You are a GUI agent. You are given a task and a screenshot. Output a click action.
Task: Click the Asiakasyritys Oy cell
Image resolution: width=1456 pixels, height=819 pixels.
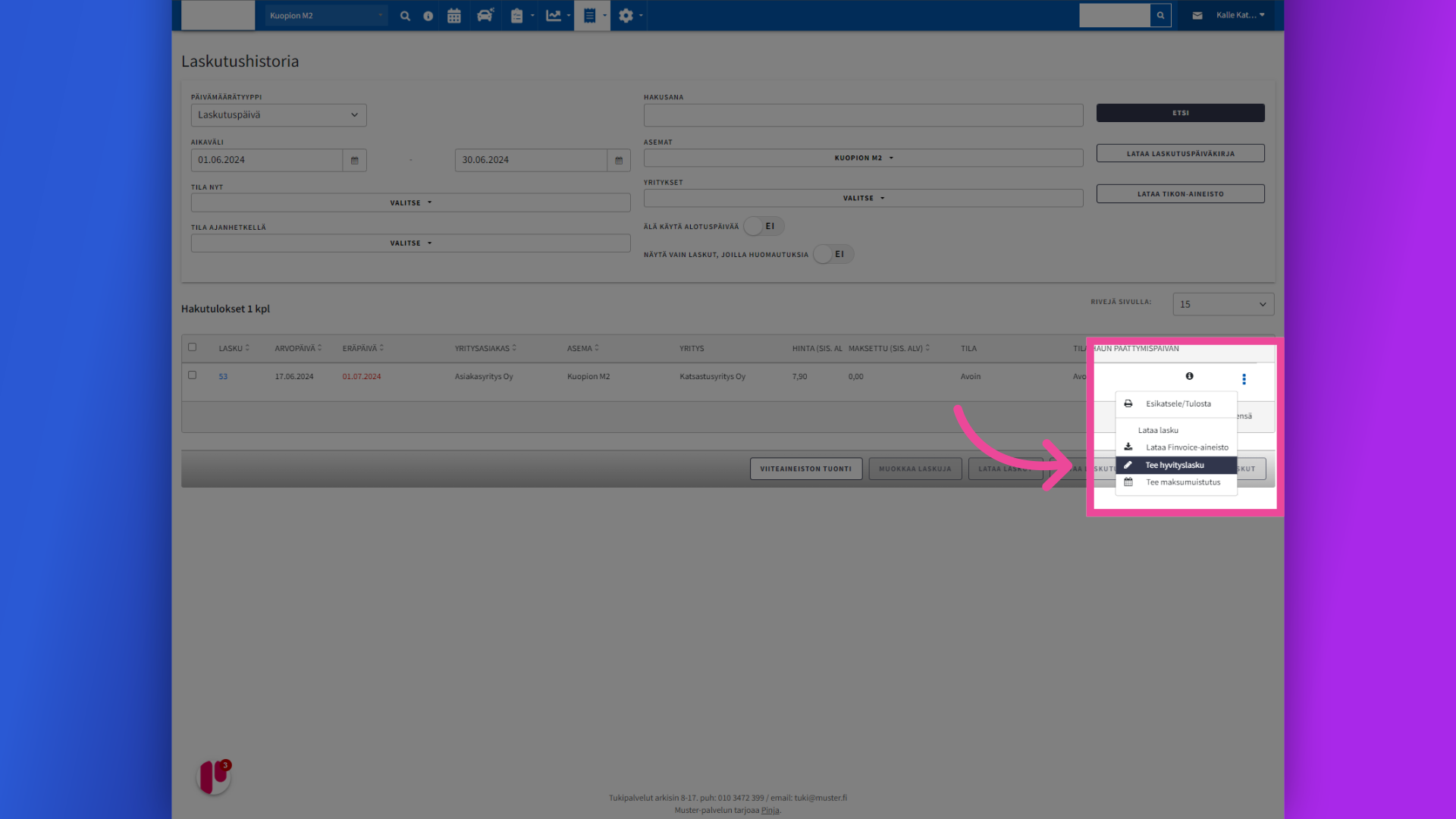point(484,376)
